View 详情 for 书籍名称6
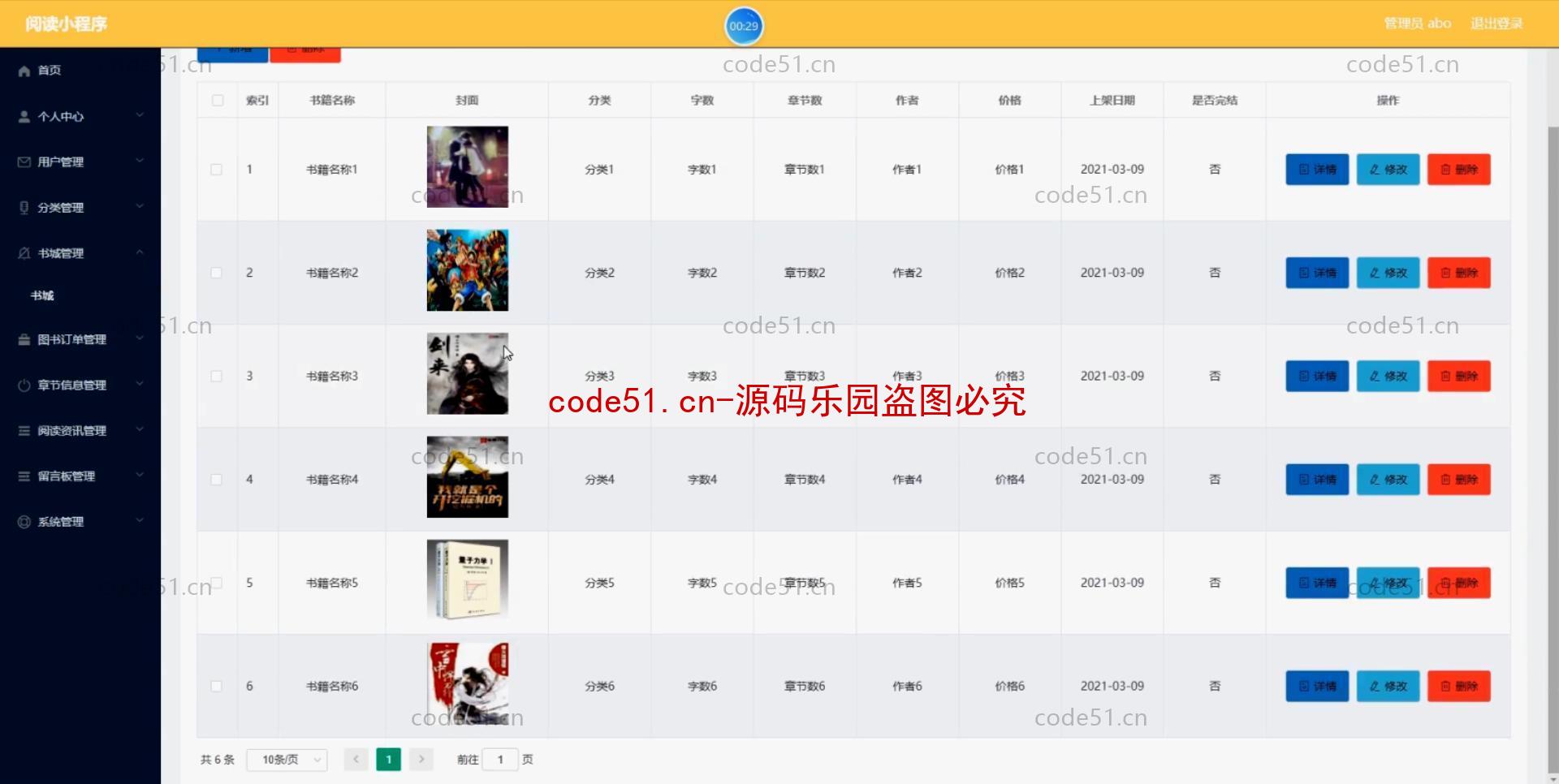The height and width of the screenshot is (784, 1559). click(x=1317, y=686)
